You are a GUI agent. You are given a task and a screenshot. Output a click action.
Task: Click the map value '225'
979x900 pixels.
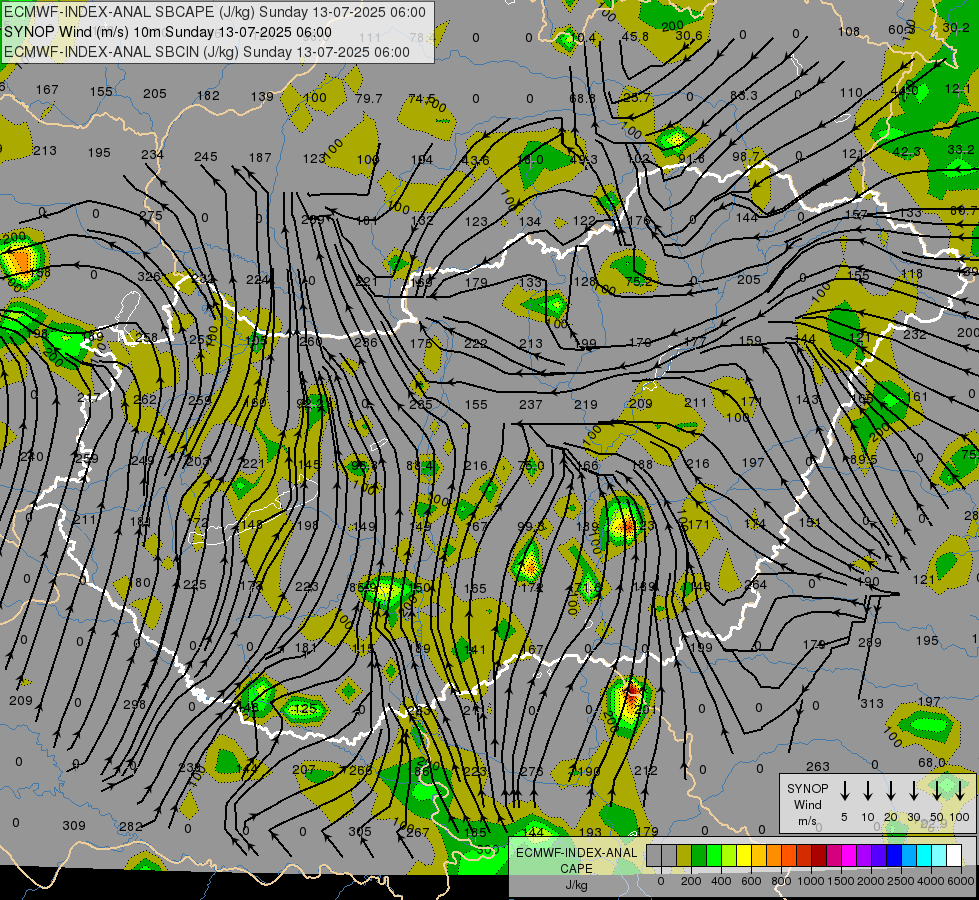195,585
